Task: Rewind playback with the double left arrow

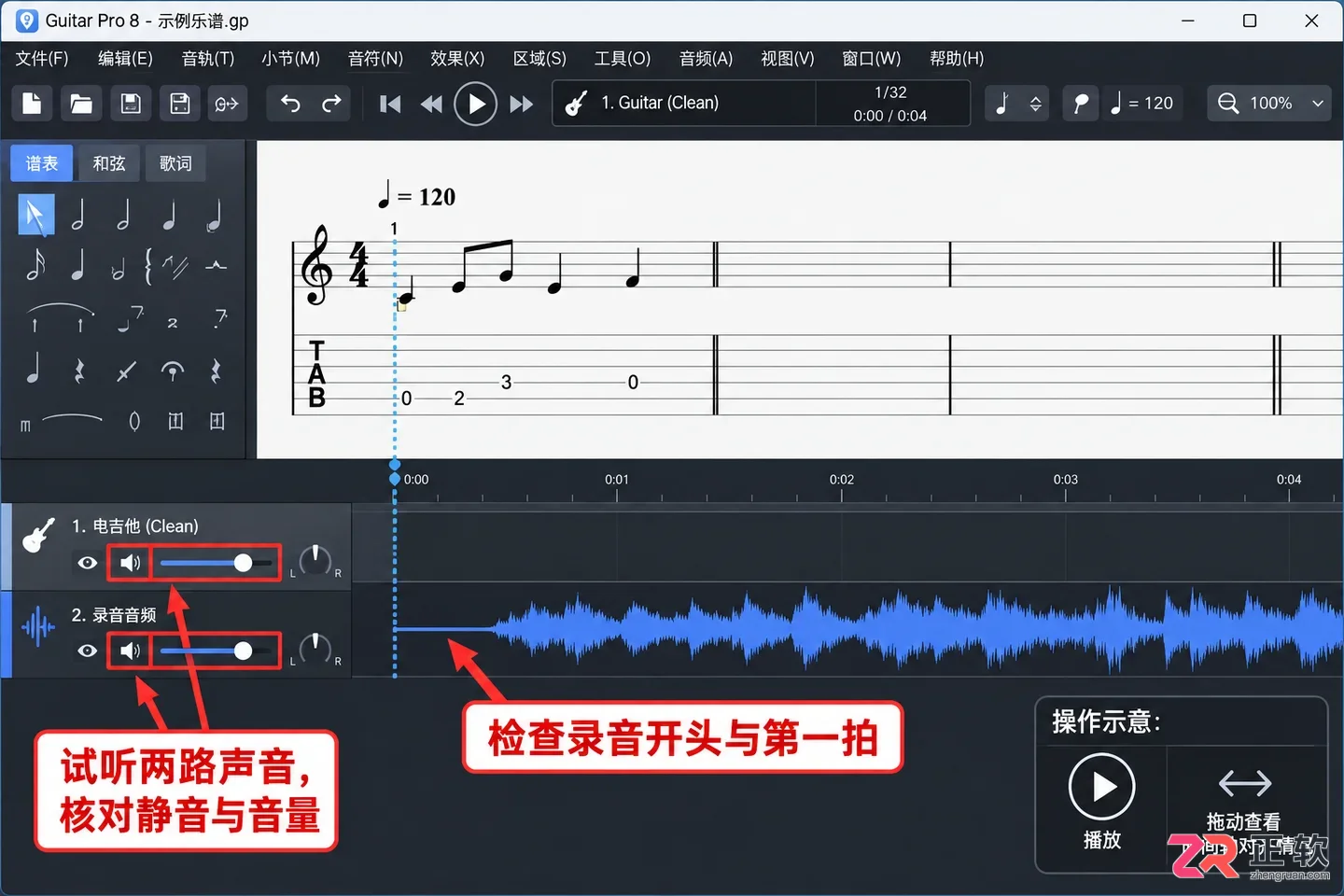Action: tap(431, 104)
